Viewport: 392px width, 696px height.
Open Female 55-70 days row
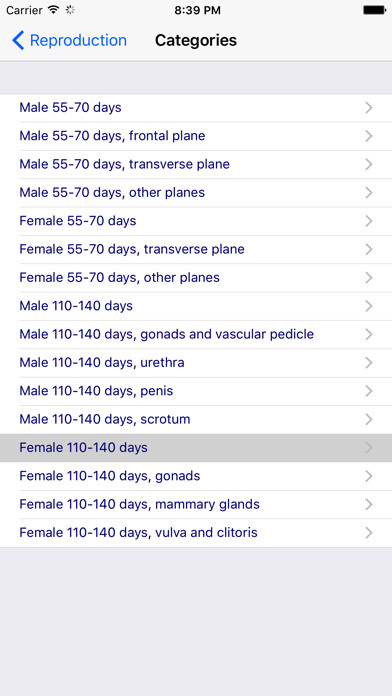(x=196, y=221)
